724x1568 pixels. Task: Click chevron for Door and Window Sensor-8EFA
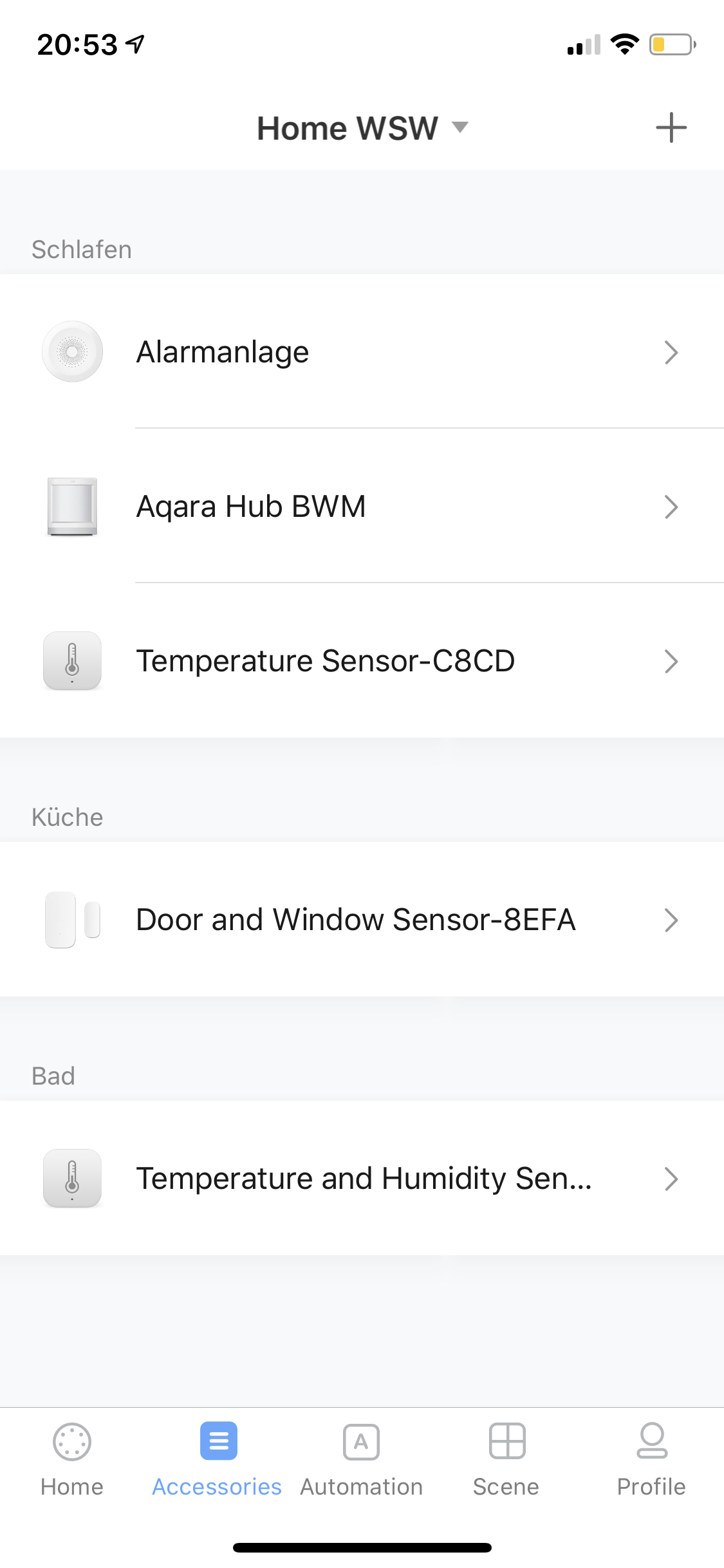pos(671,920)
